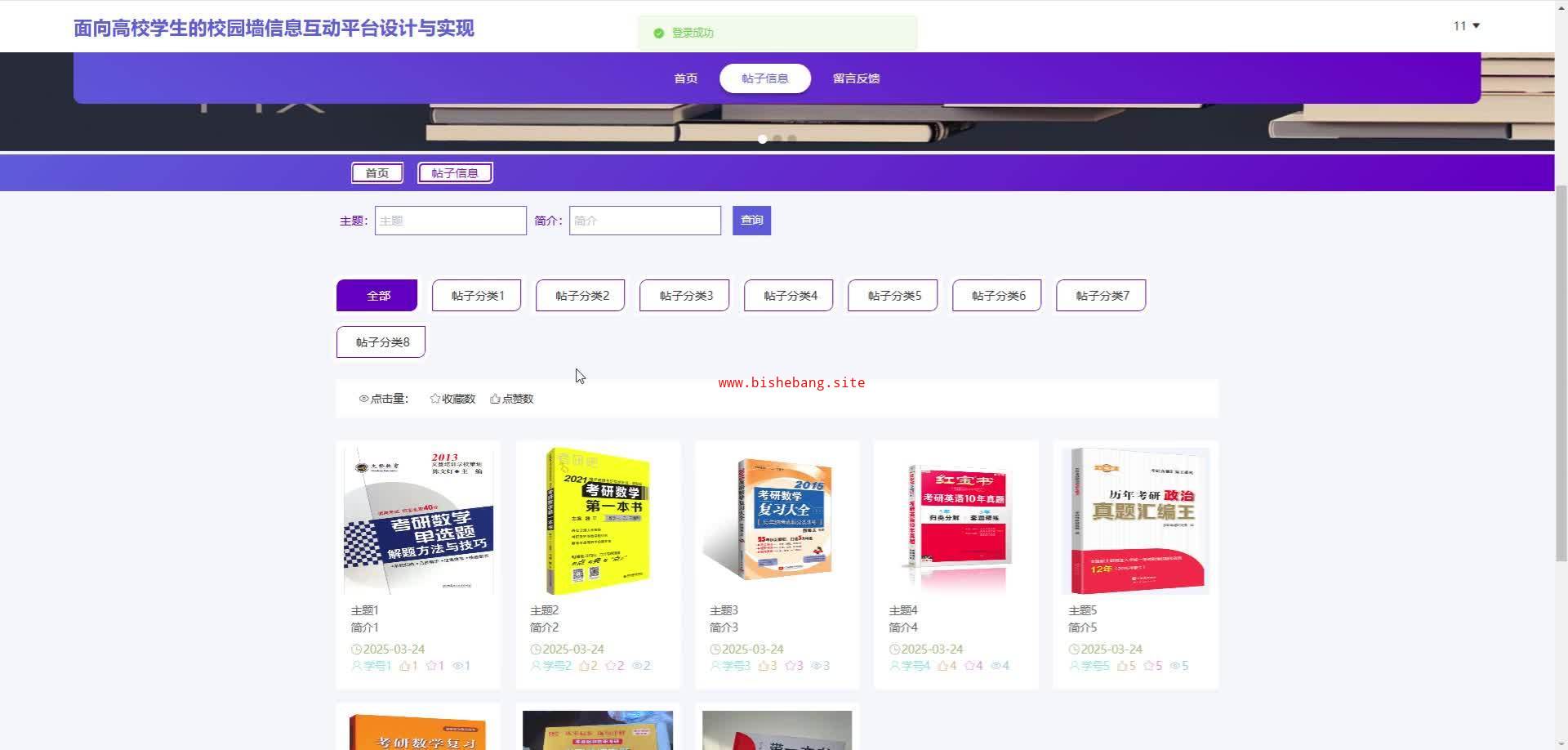Image resolution: width=1568 pixels, height=750 pixels.
Task: Click the 查询 search button
Action: pyautogui.click(x=751, y=221)
